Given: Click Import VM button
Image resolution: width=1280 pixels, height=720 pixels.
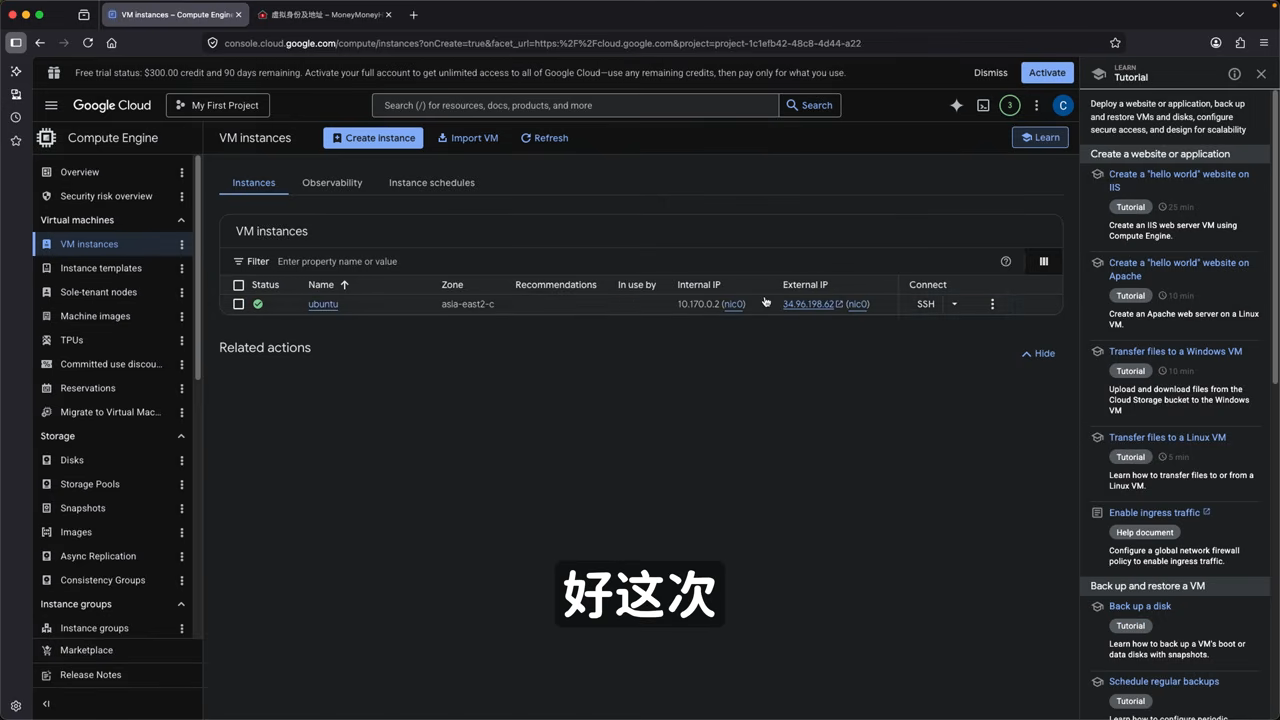Looking at the screenshot, I should pyautogui.click(x=468, y=138).
